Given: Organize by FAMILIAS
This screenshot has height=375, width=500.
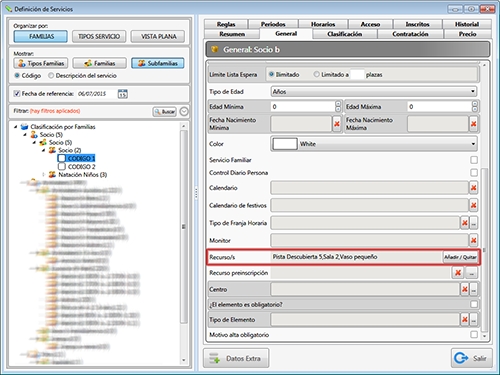Looking at the screenshot, I should click(41, 36).
